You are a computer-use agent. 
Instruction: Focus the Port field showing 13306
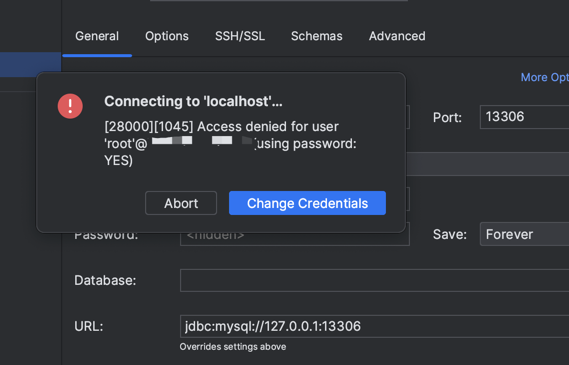point(524,117)
